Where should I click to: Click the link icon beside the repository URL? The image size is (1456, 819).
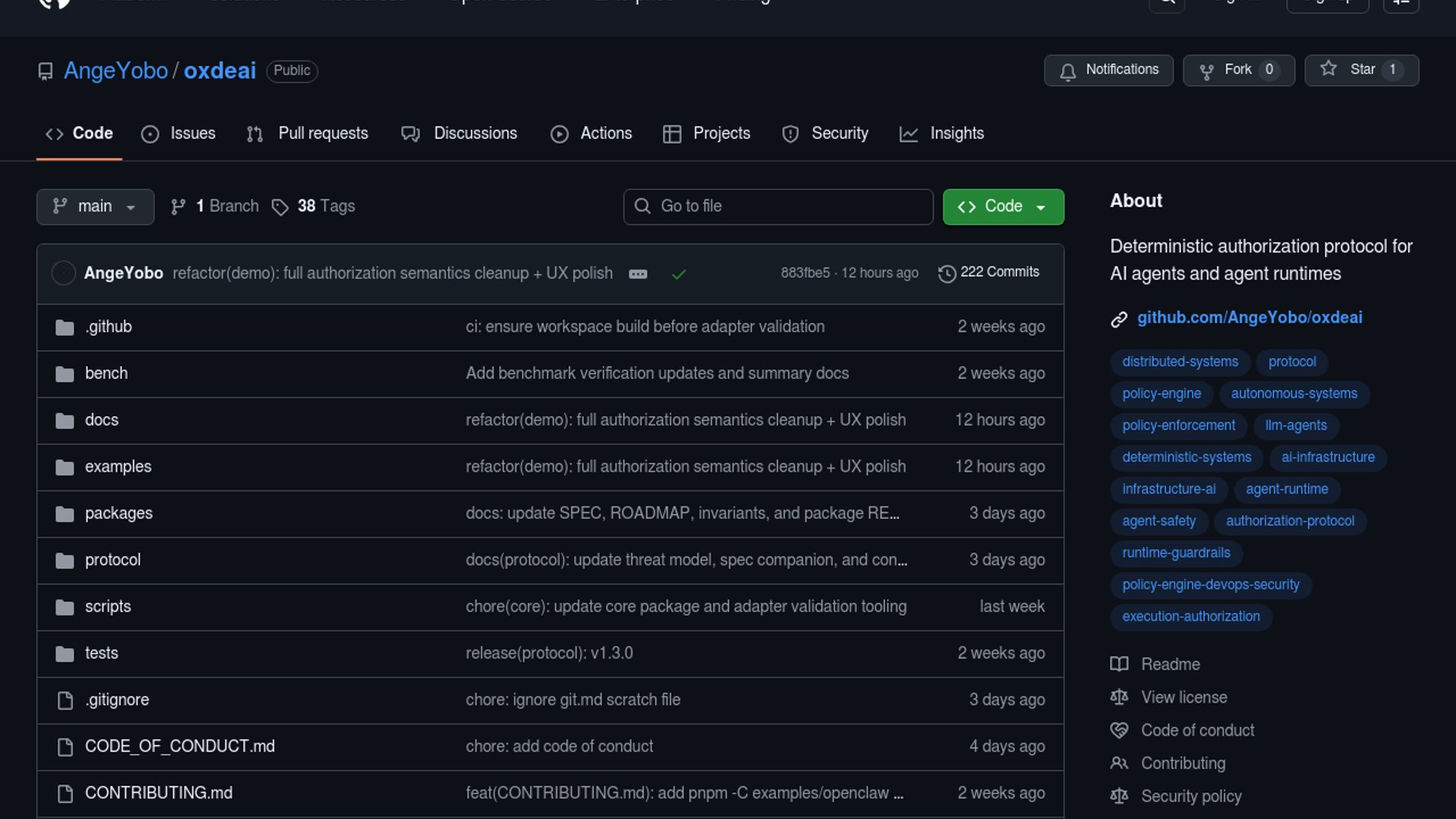pyautogui.click(x=1119, y=319)
